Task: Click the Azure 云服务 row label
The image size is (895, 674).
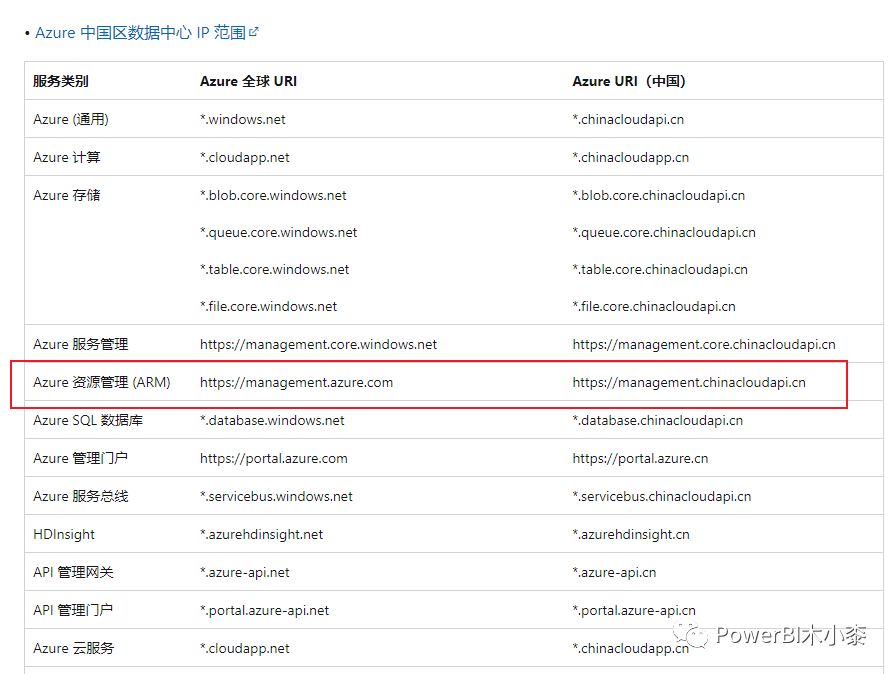Action: (x=74, y=648)
